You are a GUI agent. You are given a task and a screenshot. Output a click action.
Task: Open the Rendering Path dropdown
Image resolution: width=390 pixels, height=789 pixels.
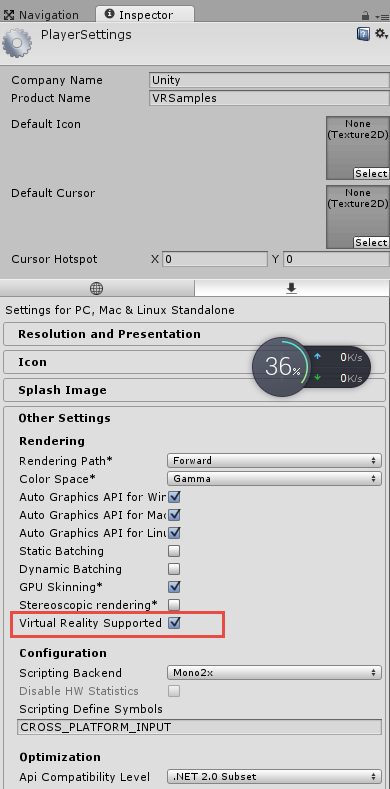tap(274, 460)
